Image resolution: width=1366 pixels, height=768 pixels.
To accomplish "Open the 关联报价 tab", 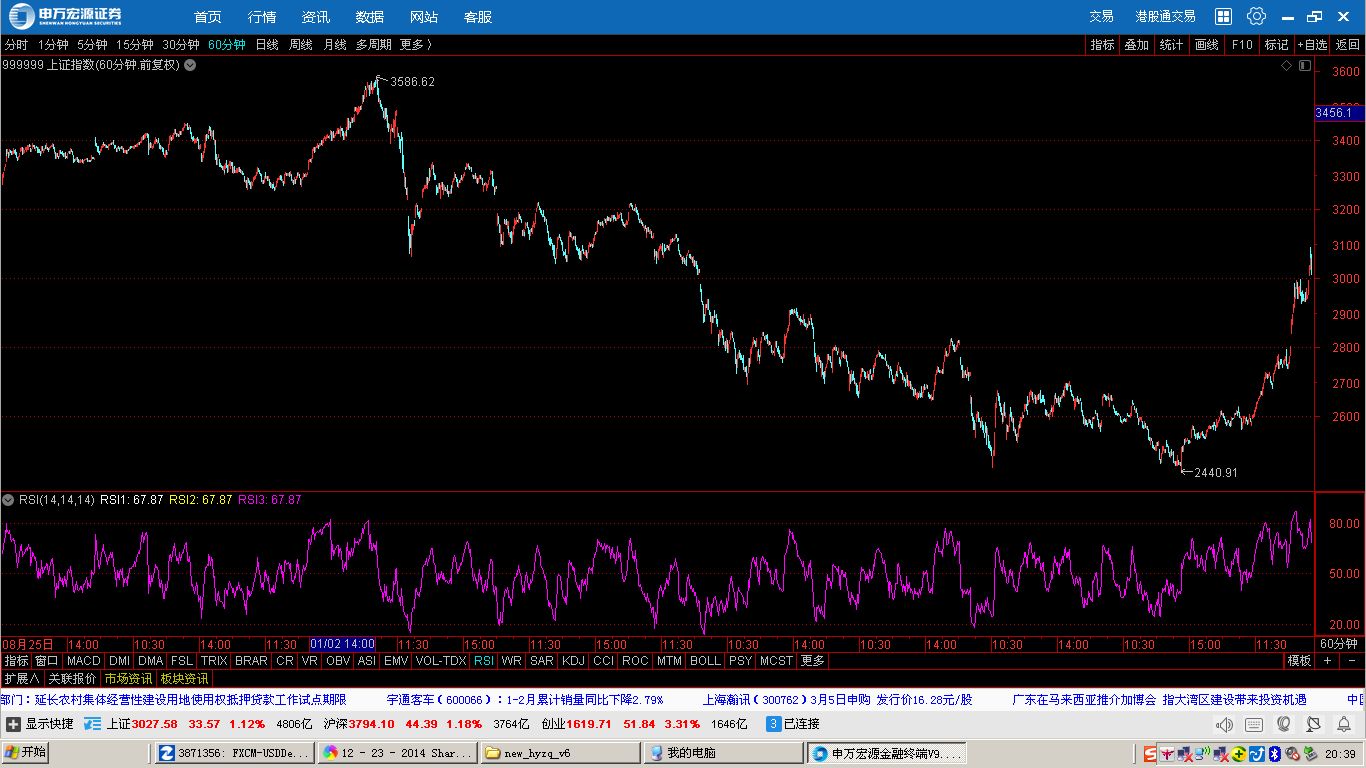I will tap(73, 679).
